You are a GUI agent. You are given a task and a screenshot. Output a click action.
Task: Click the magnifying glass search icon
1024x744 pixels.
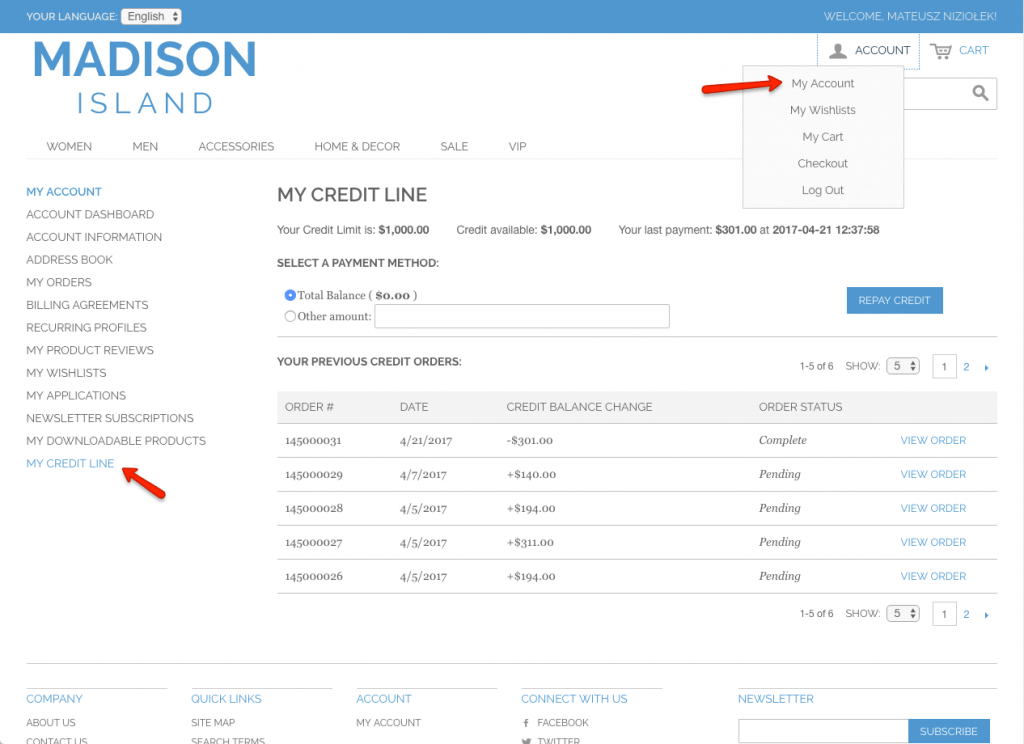[980, 94]
